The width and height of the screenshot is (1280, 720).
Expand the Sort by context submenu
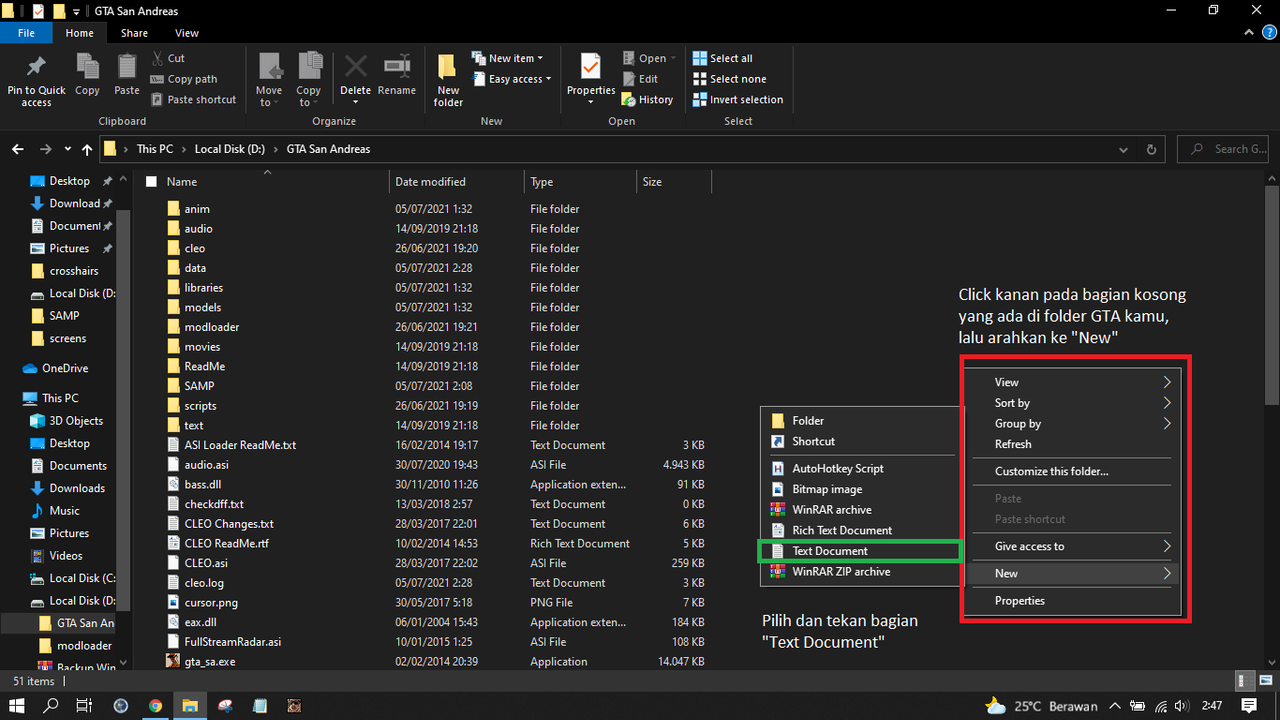[1073, 403]
